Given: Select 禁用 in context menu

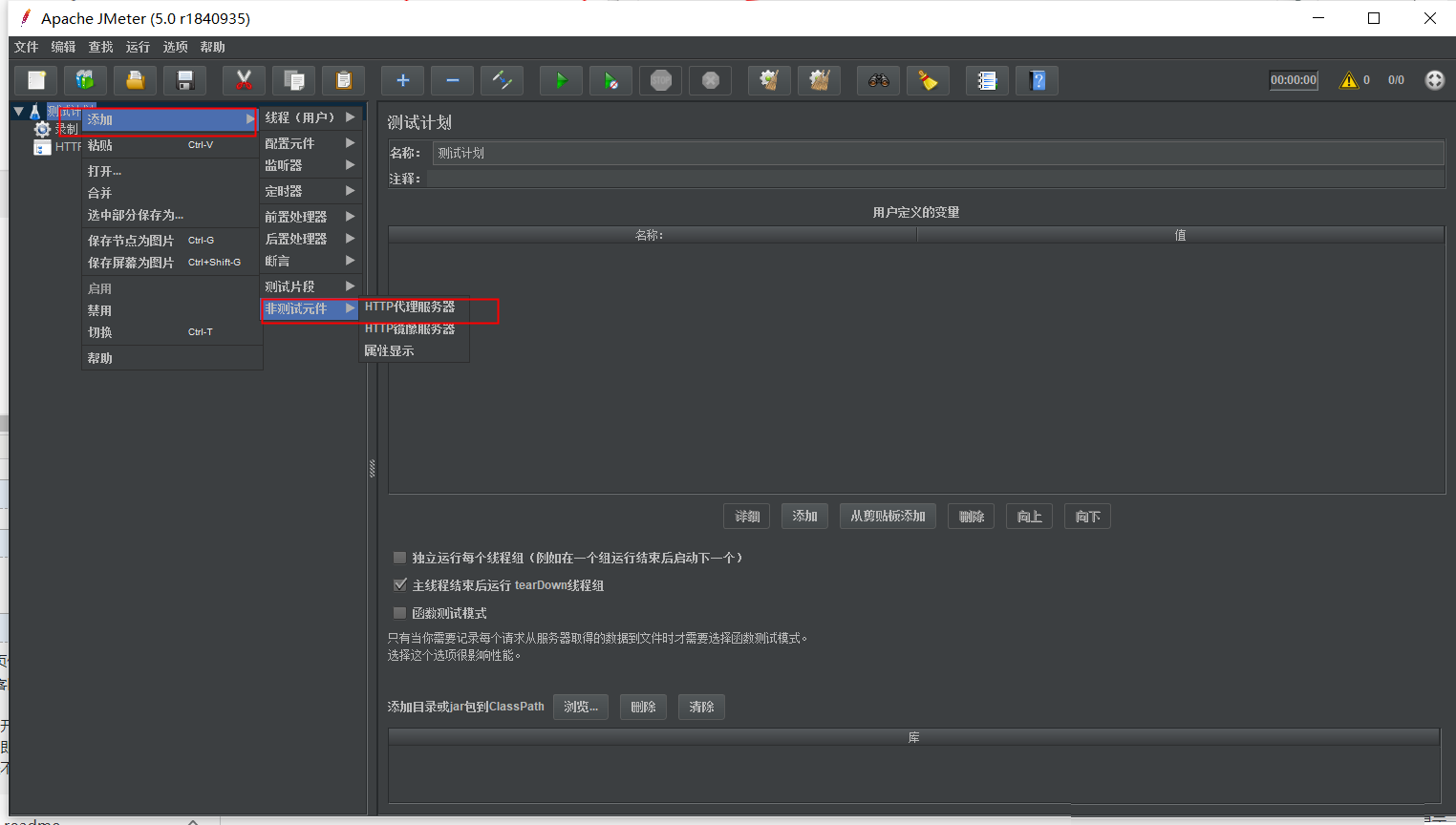Looking at the screenshot, I should tap(171, 310).
